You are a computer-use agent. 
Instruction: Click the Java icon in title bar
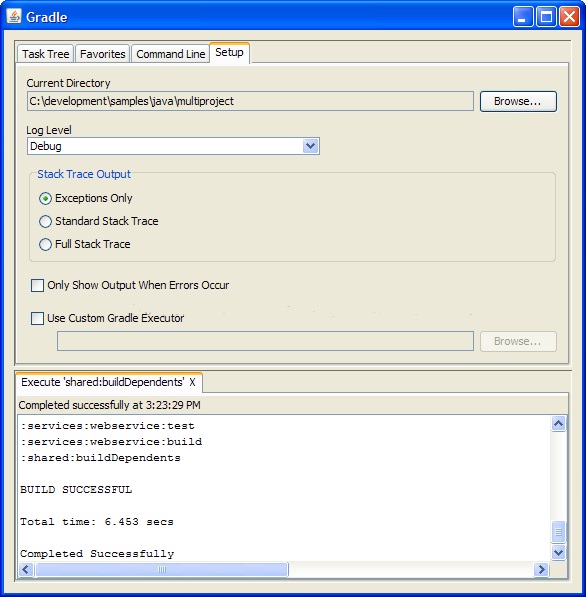[14, 17]
